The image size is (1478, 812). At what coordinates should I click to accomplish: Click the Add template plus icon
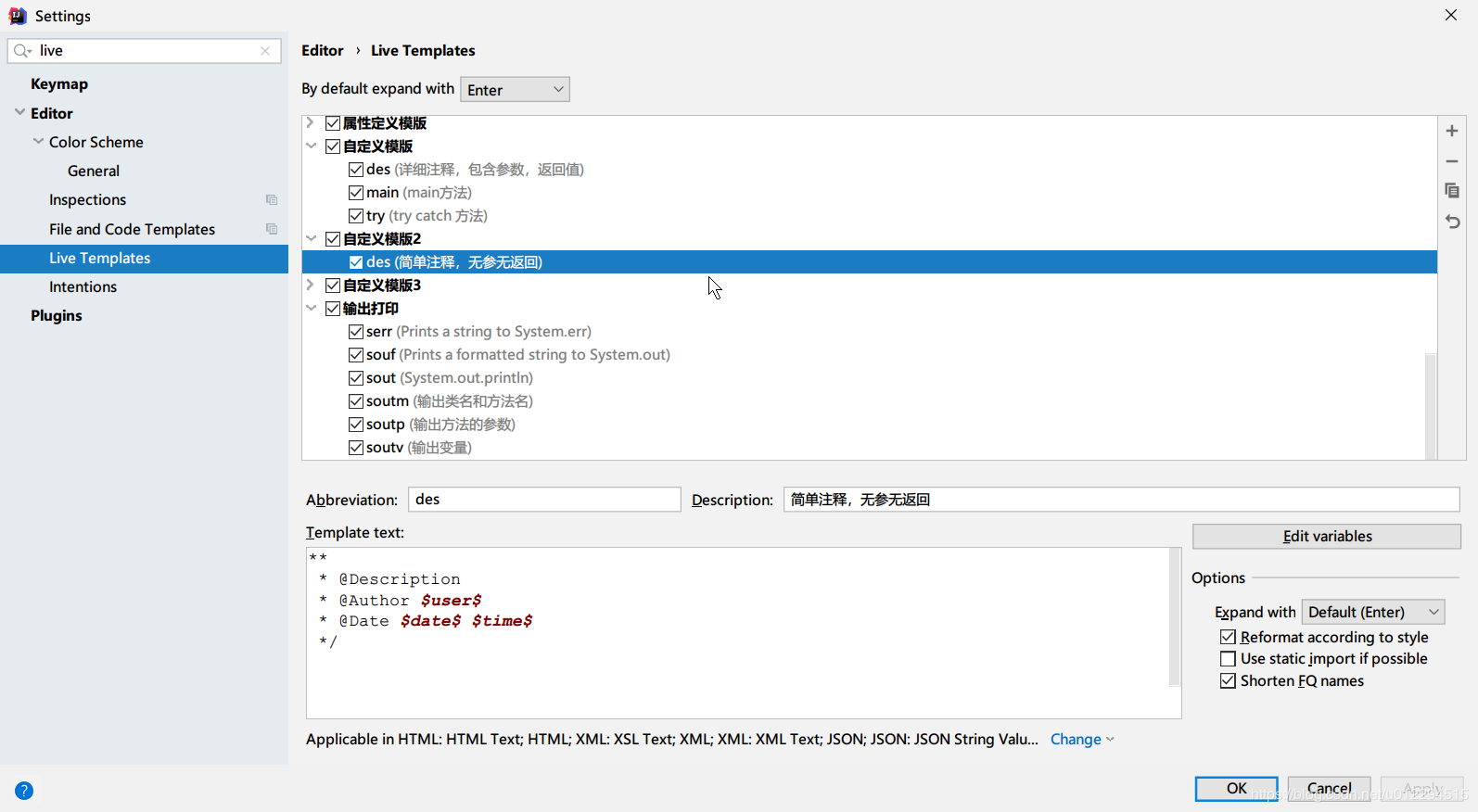pyautogui.click(x=1452, y=131)
